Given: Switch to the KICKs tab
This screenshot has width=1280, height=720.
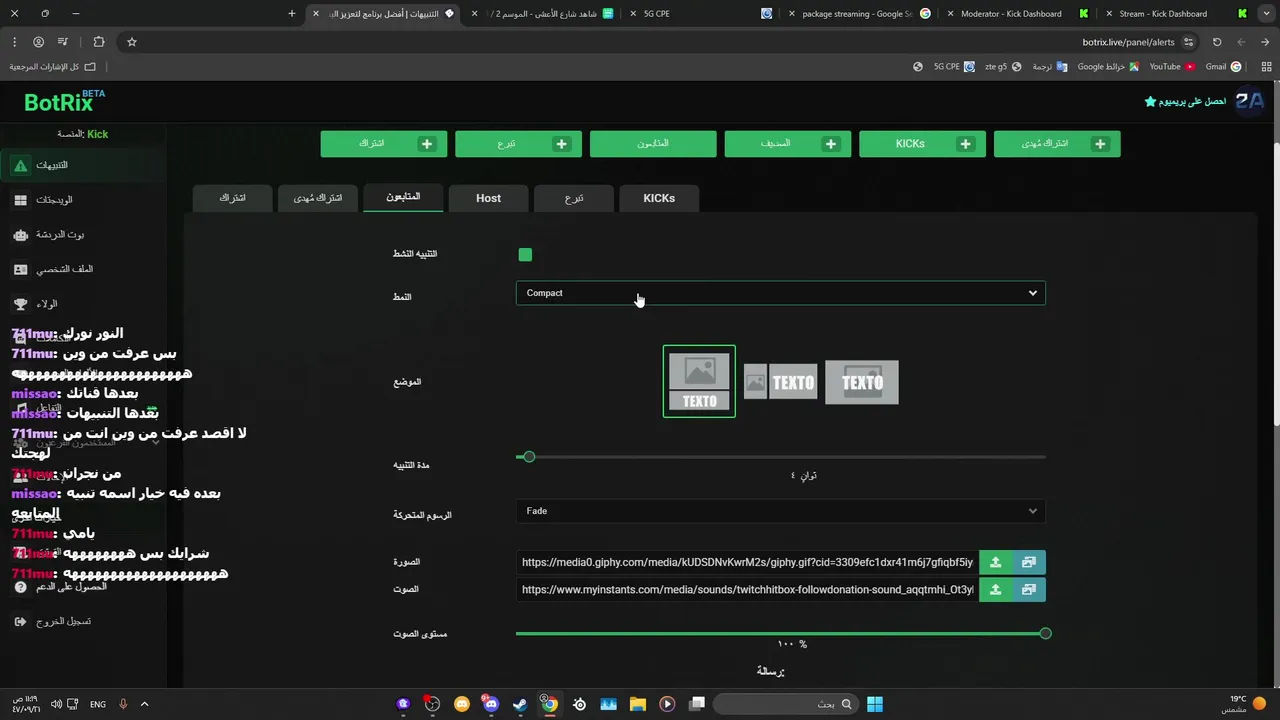Looking at the screenshot, I should (x=659, y=198).
